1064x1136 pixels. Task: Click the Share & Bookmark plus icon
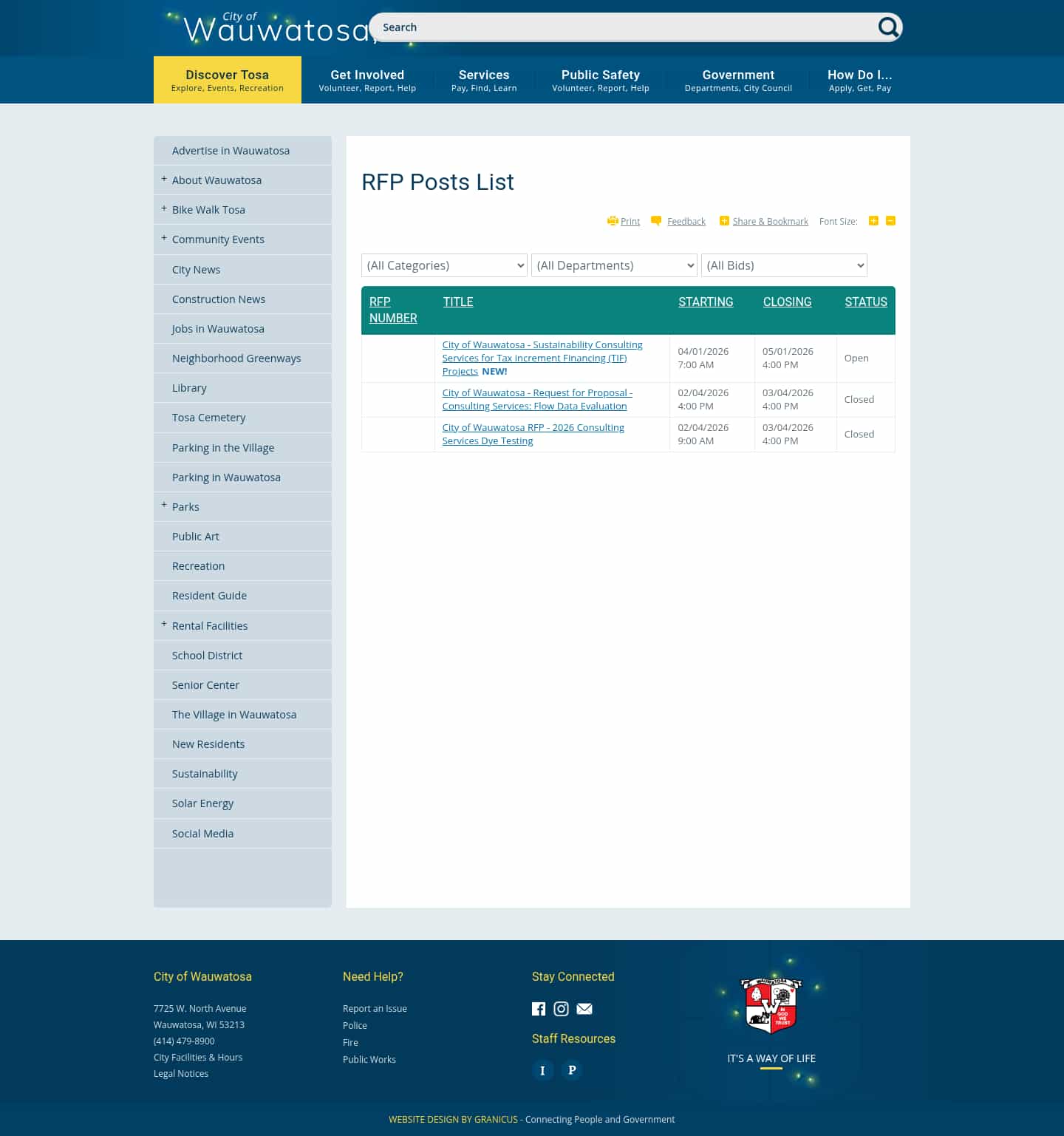click(x=724, y=220)
